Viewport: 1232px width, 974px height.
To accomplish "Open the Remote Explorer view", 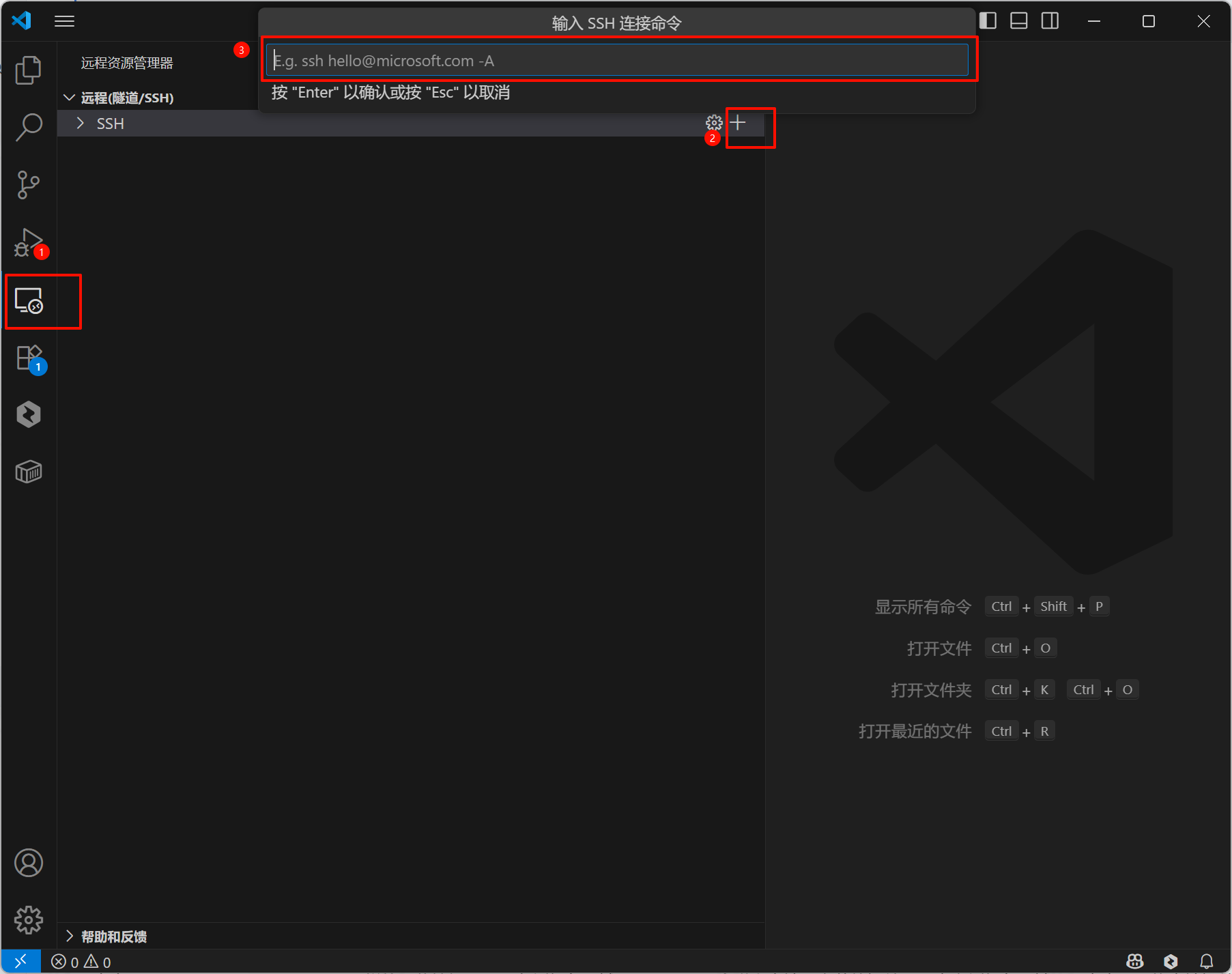I will [x=29, y=300].
